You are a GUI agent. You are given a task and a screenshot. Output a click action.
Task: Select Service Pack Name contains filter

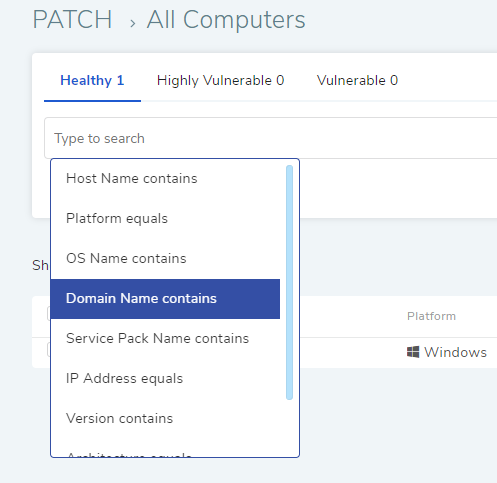(165, 339)
